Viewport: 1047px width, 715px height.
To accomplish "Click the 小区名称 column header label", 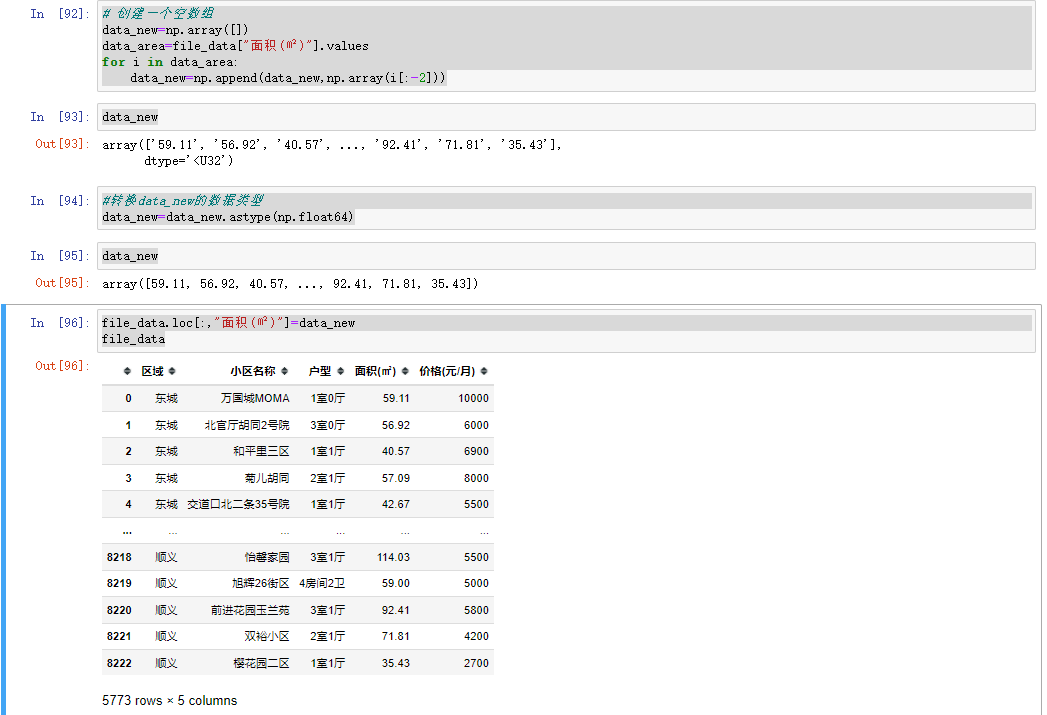I will pyautogui.click(x=252, y=371).
